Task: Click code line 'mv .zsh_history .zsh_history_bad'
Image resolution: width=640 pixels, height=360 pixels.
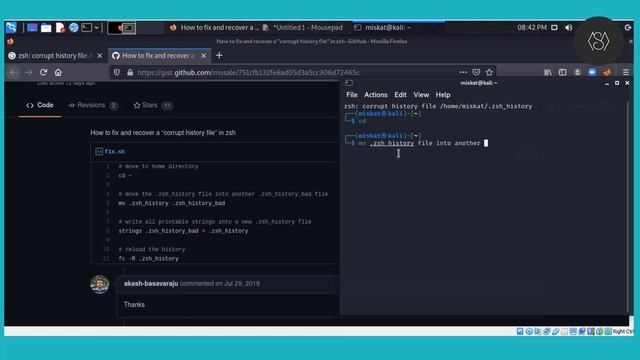Action: (171, 203)
